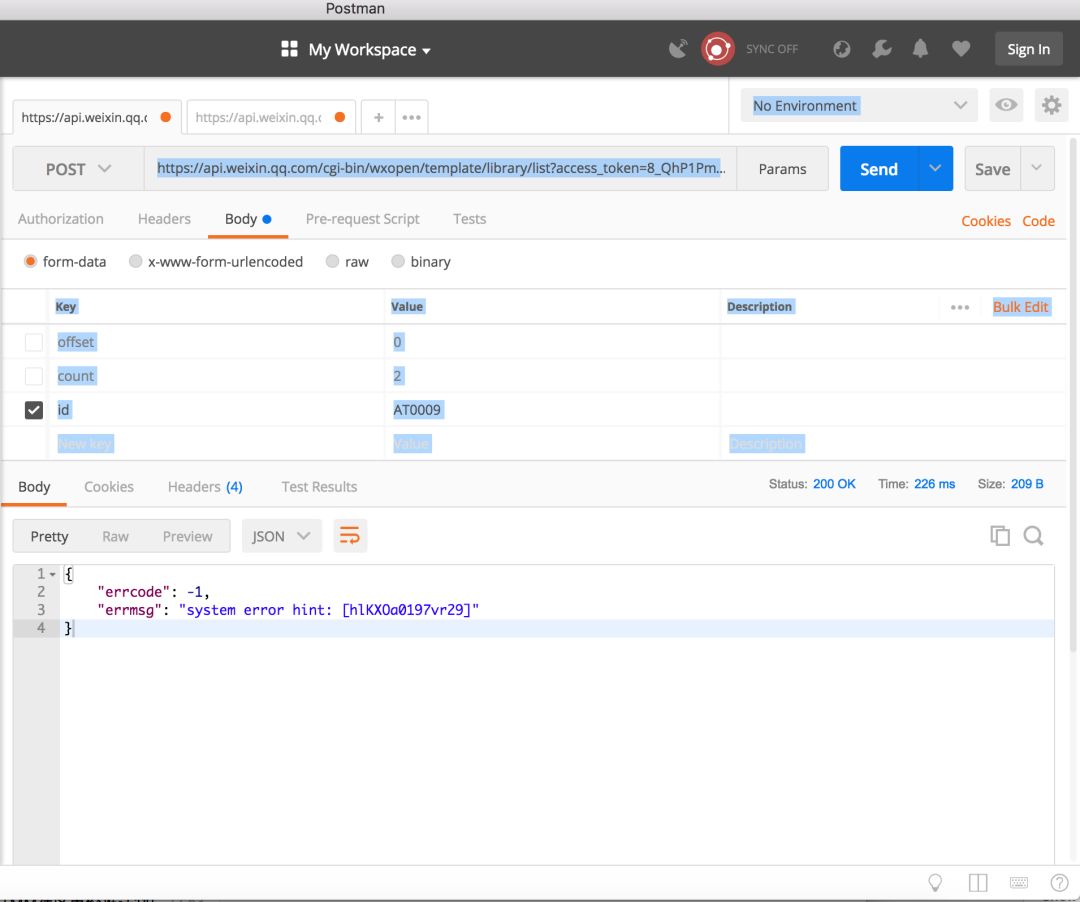This screenshot has height=902, width=1080.
Task: Collapse JSON line 1 fold arrow
Action: pyautogui.click(x=52, y=574)
